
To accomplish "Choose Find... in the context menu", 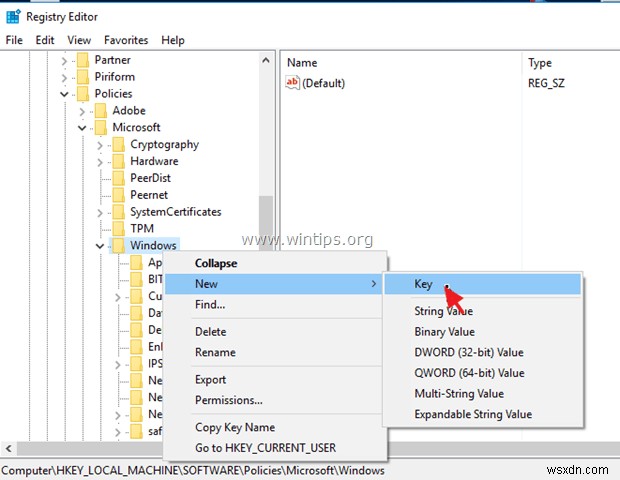I will pos(275,305).
